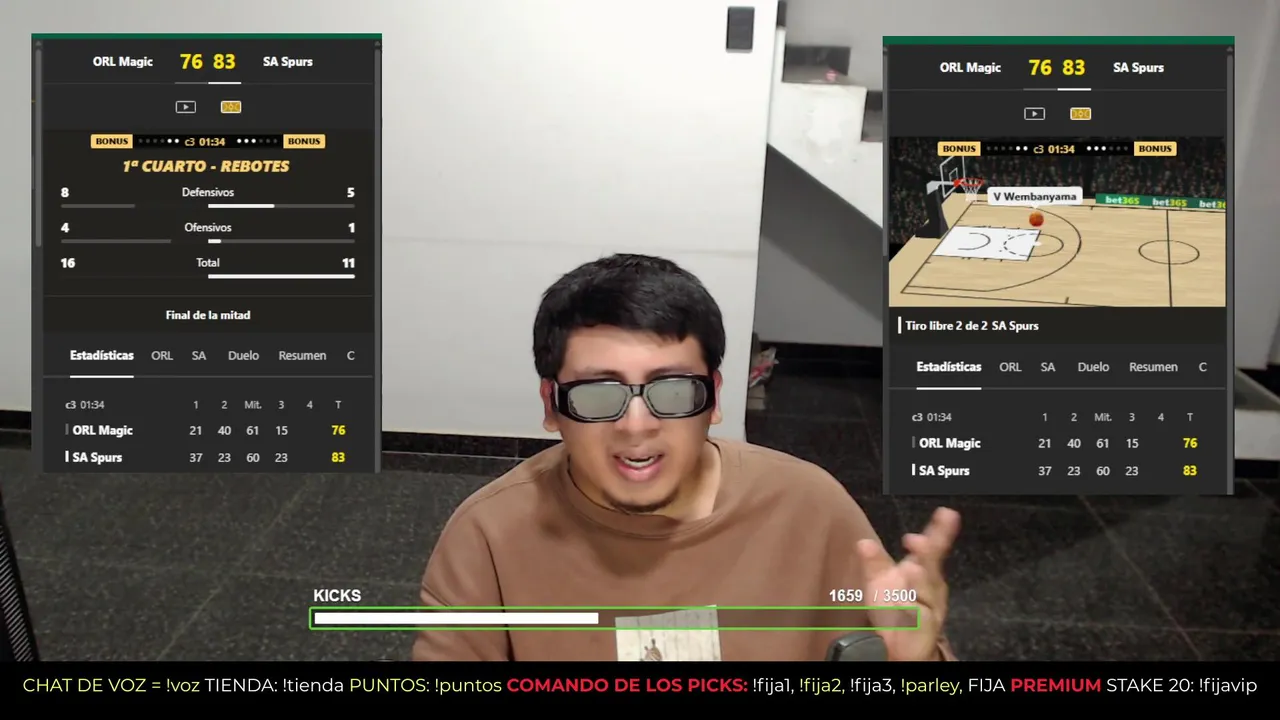Click the !tienda command in ticker
This screenshot has height=720, width=1280.
(315, 686)
